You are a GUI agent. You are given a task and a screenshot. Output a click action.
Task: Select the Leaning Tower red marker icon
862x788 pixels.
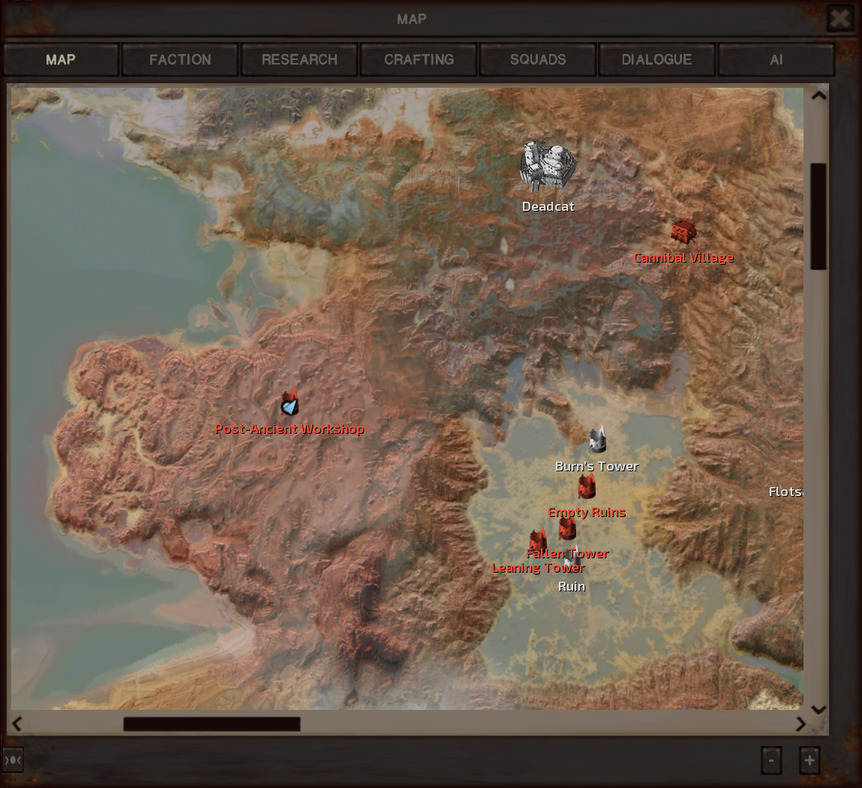click(538, 540)
